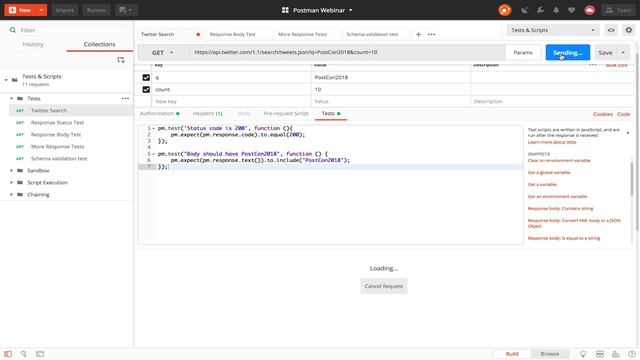Click the New key field
640x360 pixels.
tap(231, 101)
